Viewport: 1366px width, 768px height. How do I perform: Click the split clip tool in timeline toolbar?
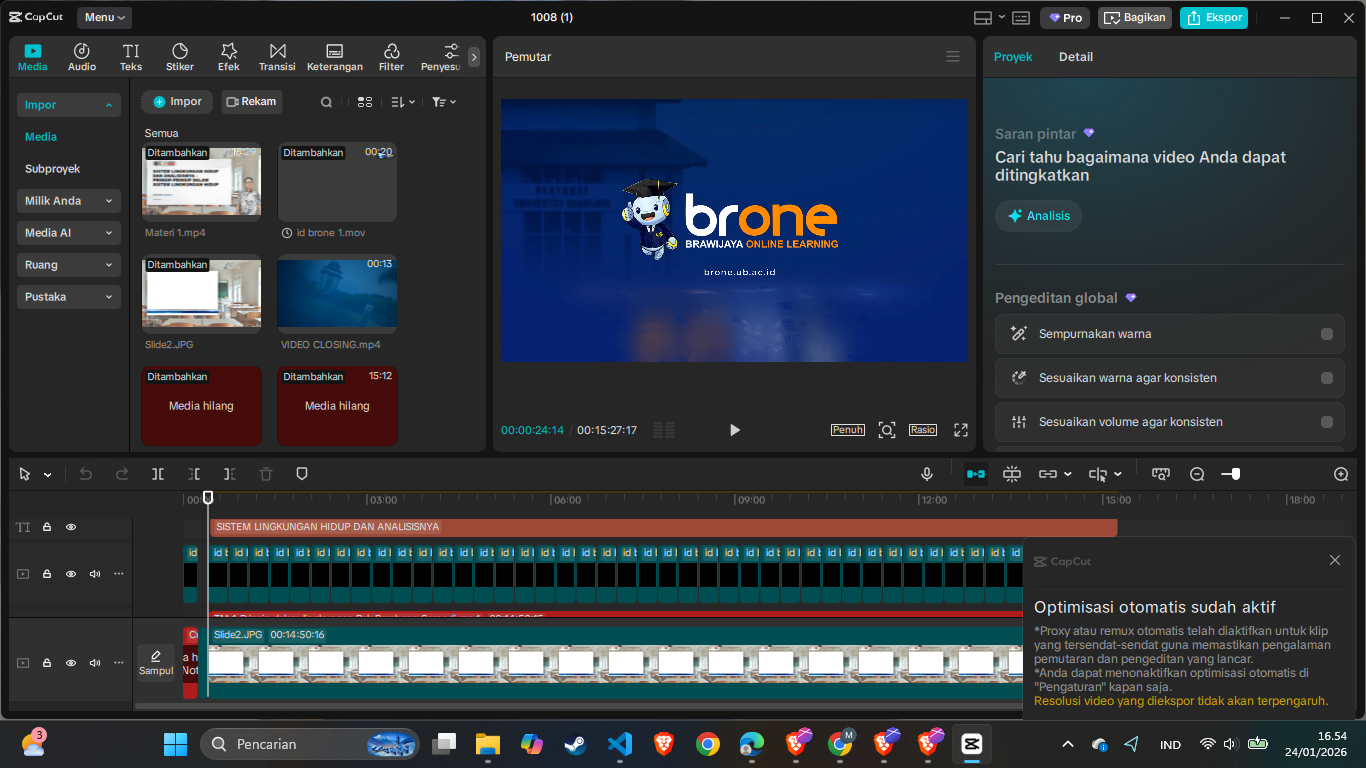tap(158, 474)
